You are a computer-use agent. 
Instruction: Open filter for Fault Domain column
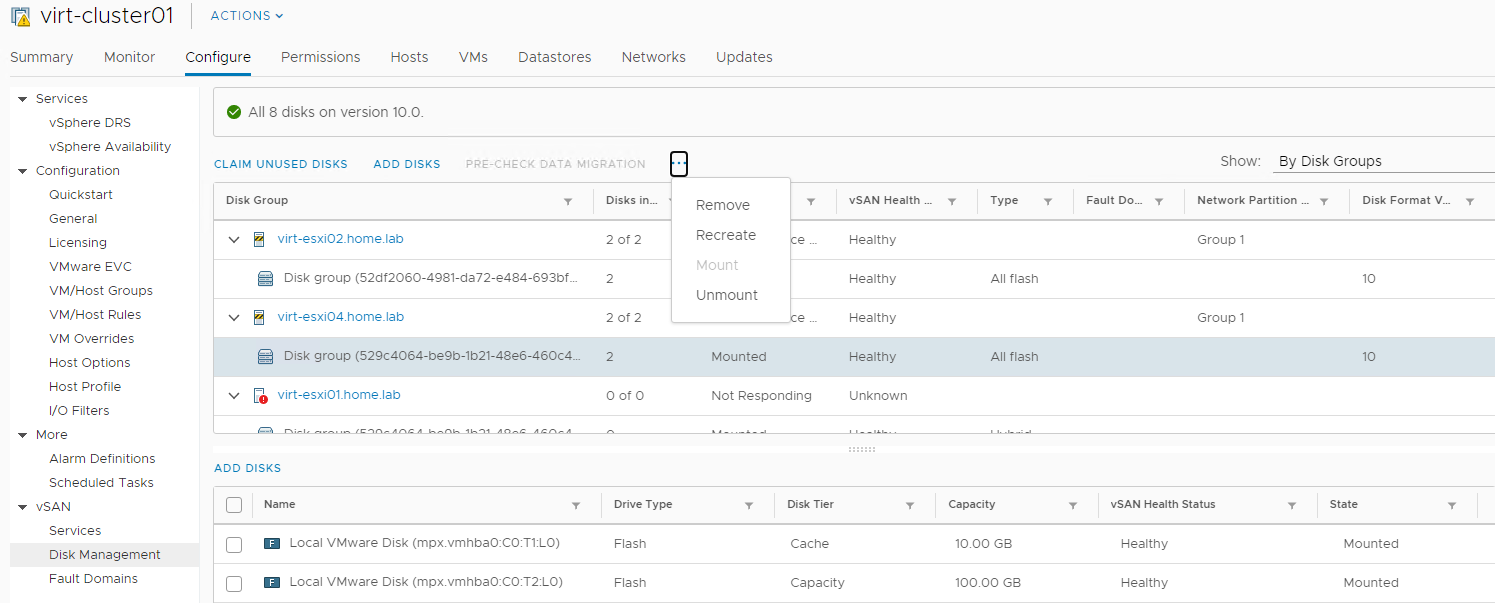1159,201
